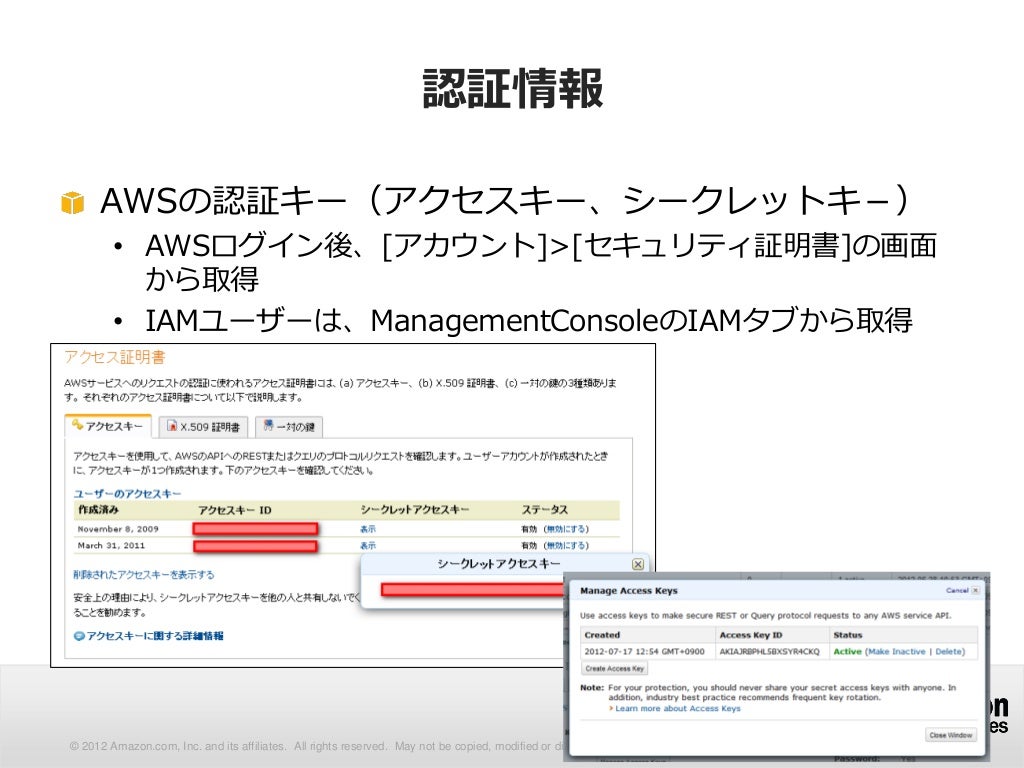This screenshot has width=1024, height=768.
Task: Close the シークレットアクセスキー popup
Action: click(x=638, y=564)
